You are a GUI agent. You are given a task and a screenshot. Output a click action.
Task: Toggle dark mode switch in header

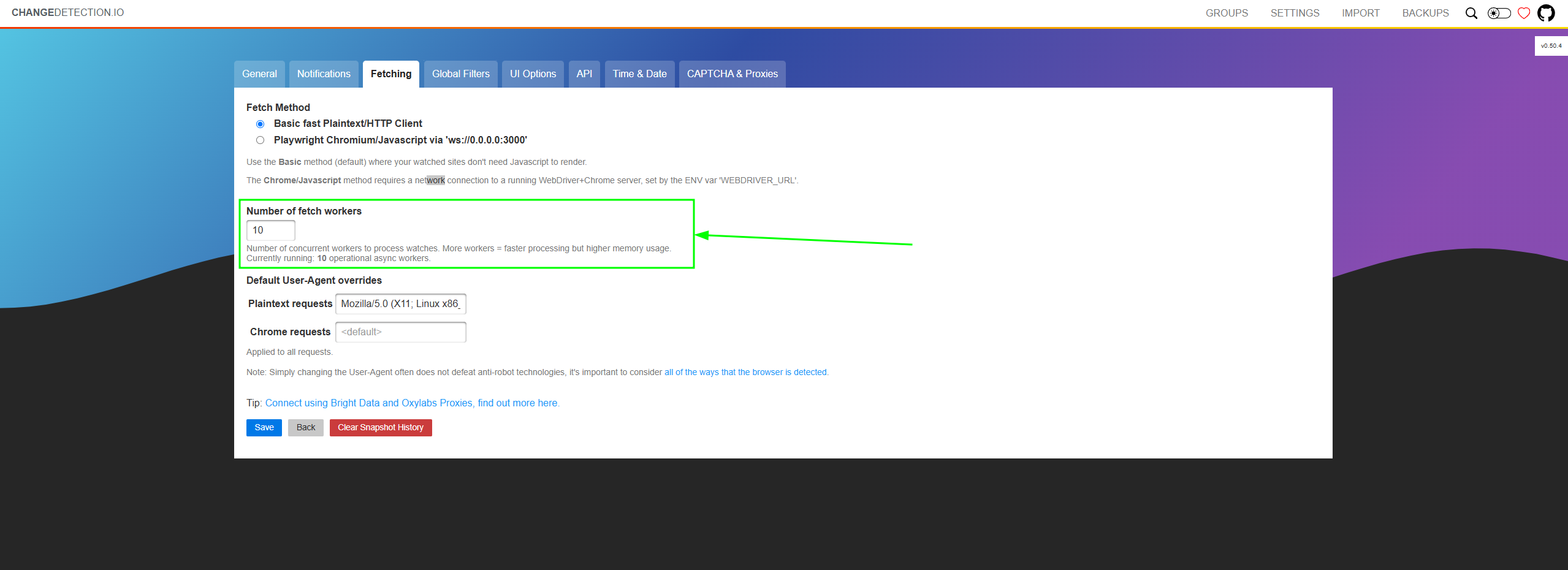pyautogui.click(x=1499, y=13)
